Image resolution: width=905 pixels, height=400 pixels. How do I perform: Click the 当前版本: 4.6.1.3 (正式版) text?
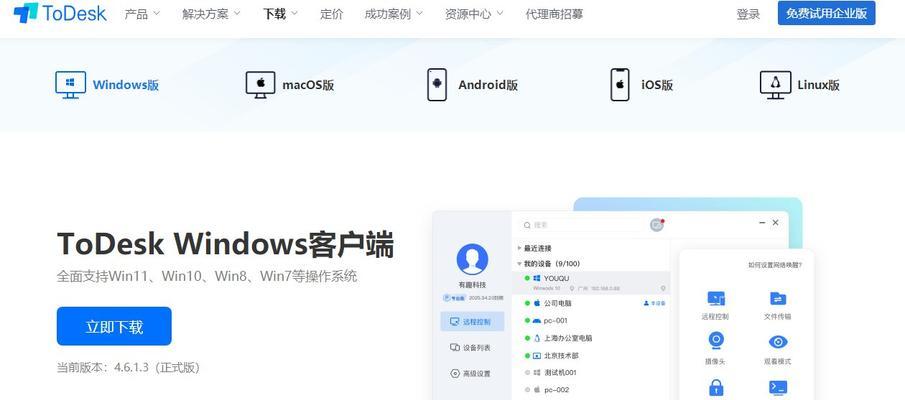tap(128, 368)
